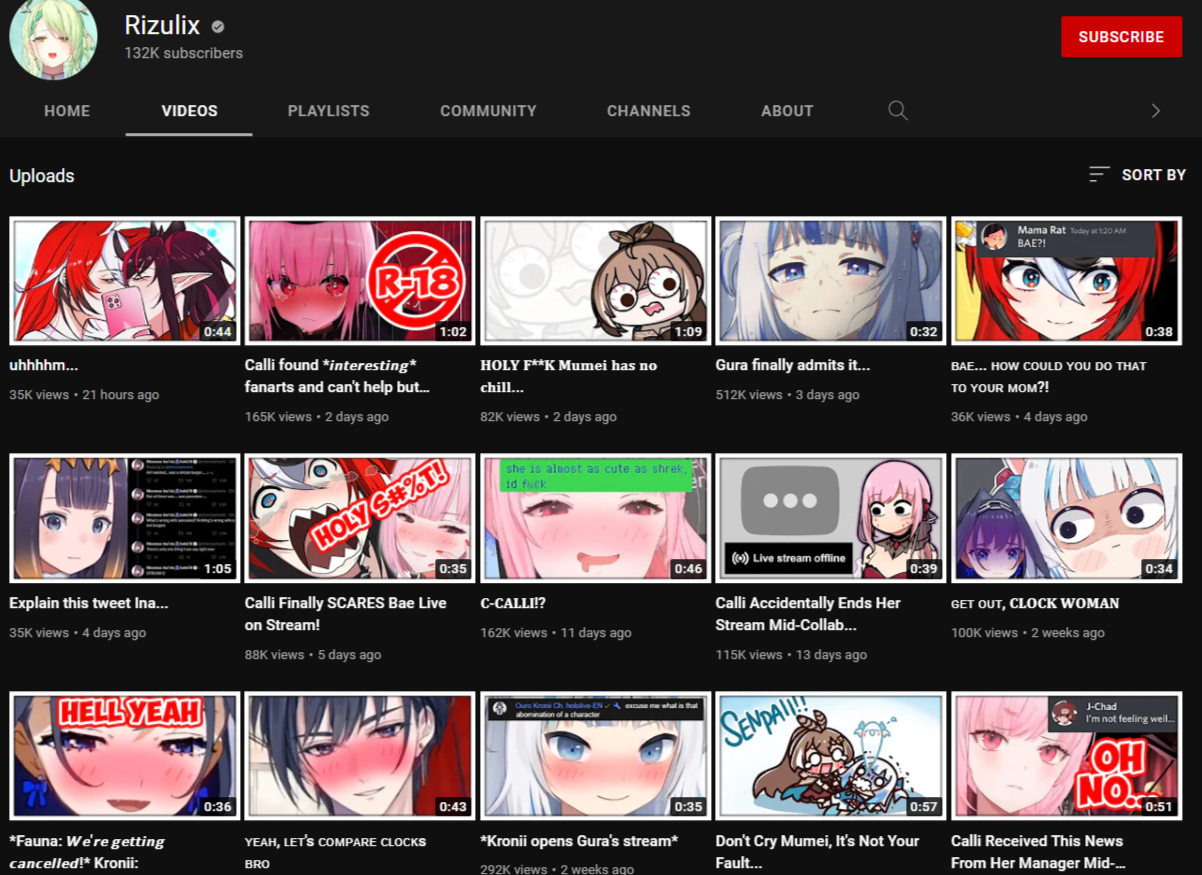
Task: Open the CHANNELS tab
Action: [x=648, y=111]
